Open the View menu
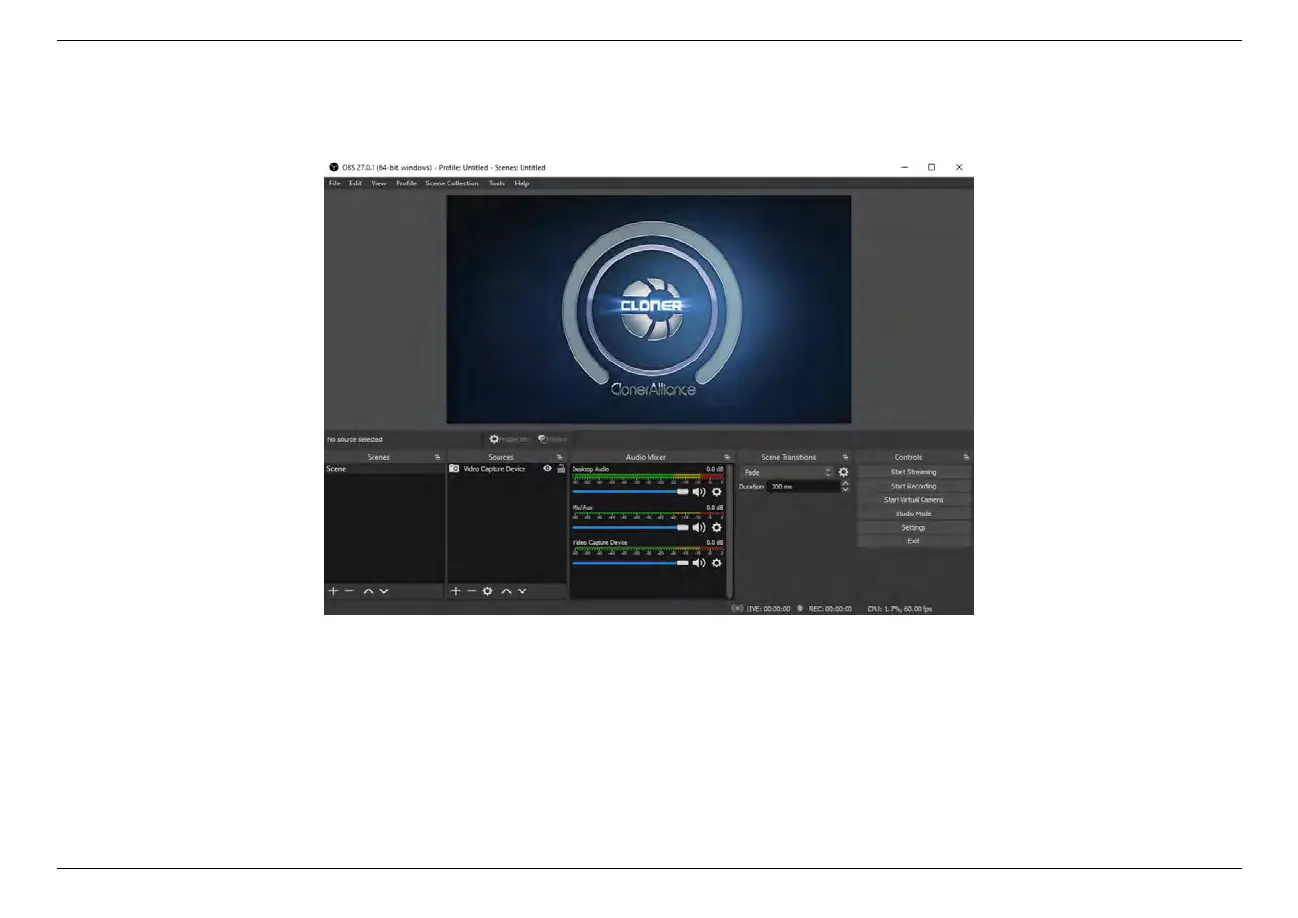 379,184
